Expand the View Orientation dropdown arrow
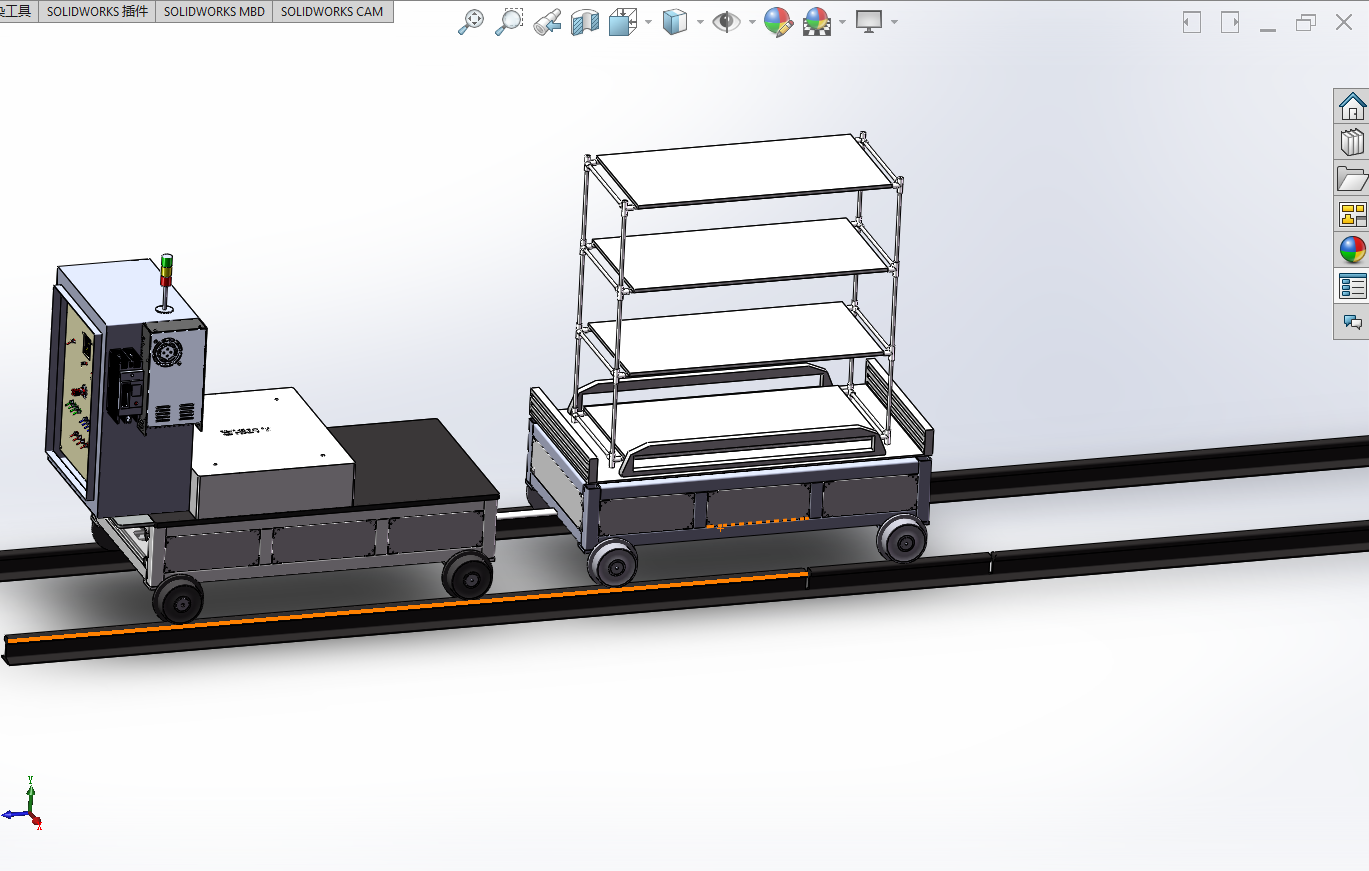This screenshot has height=871, width=1369. click(x=649, y=22)
